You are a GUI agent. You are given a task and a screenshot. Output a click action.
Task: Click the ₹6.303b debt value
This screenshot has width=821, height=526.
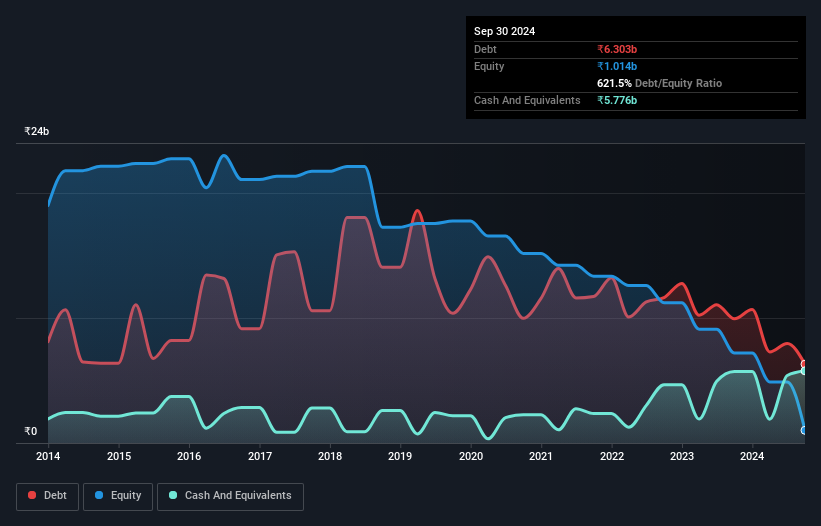pos(617,49)
